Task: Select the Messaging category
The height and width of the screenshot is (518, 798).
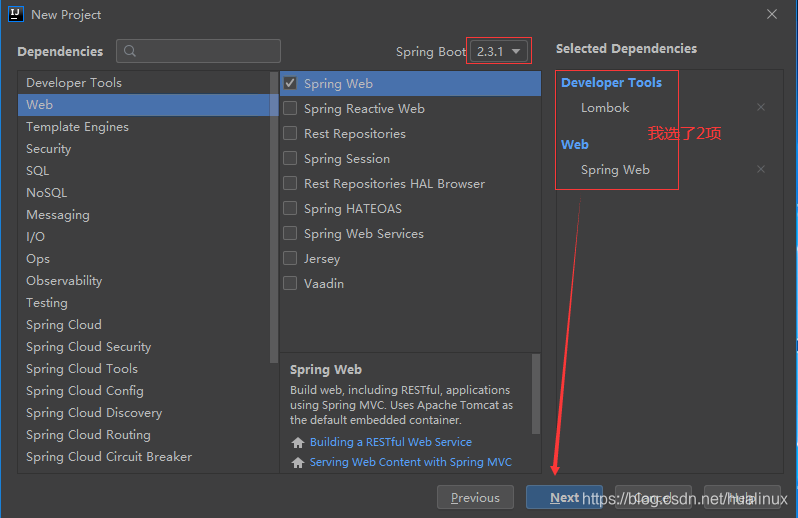Action: [144, 215]
